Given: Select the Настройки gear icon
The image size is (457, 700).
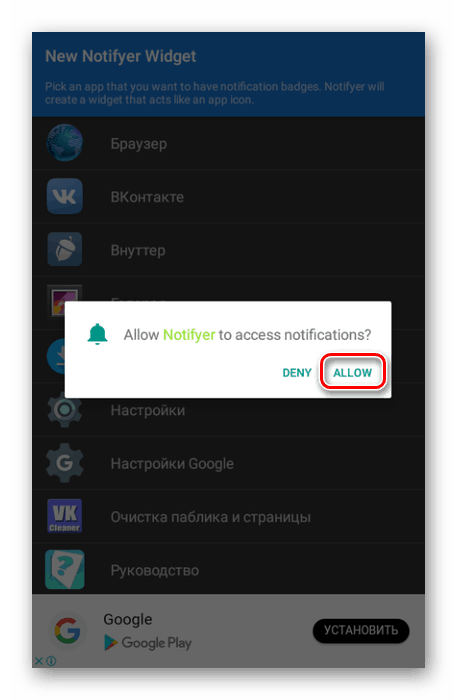Looking at the screenshot, I should pos(65,409).
